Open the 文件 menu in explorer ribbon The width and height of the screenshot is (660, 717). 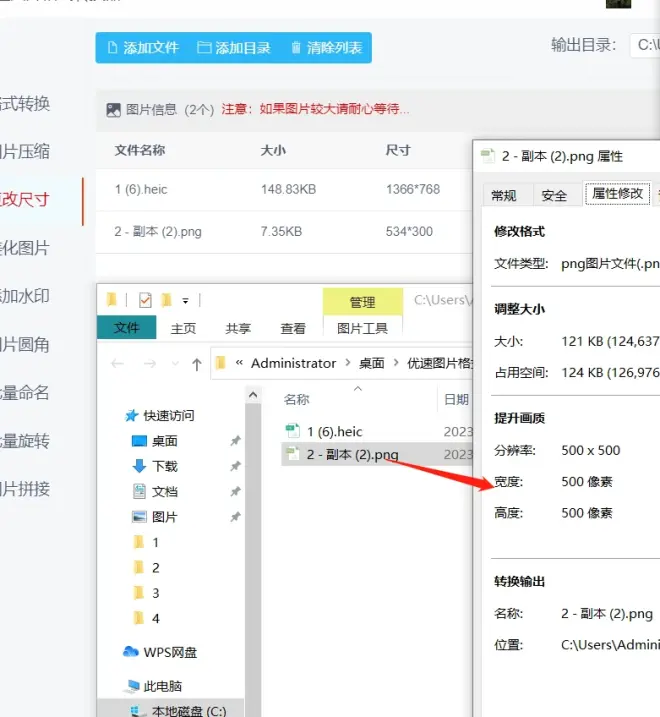(x=127, y=327)
